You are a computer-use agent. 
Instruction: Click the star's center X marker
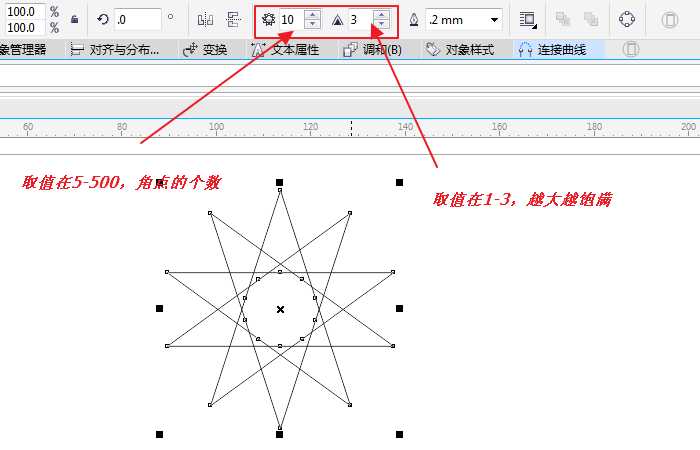tap(280, 309)
